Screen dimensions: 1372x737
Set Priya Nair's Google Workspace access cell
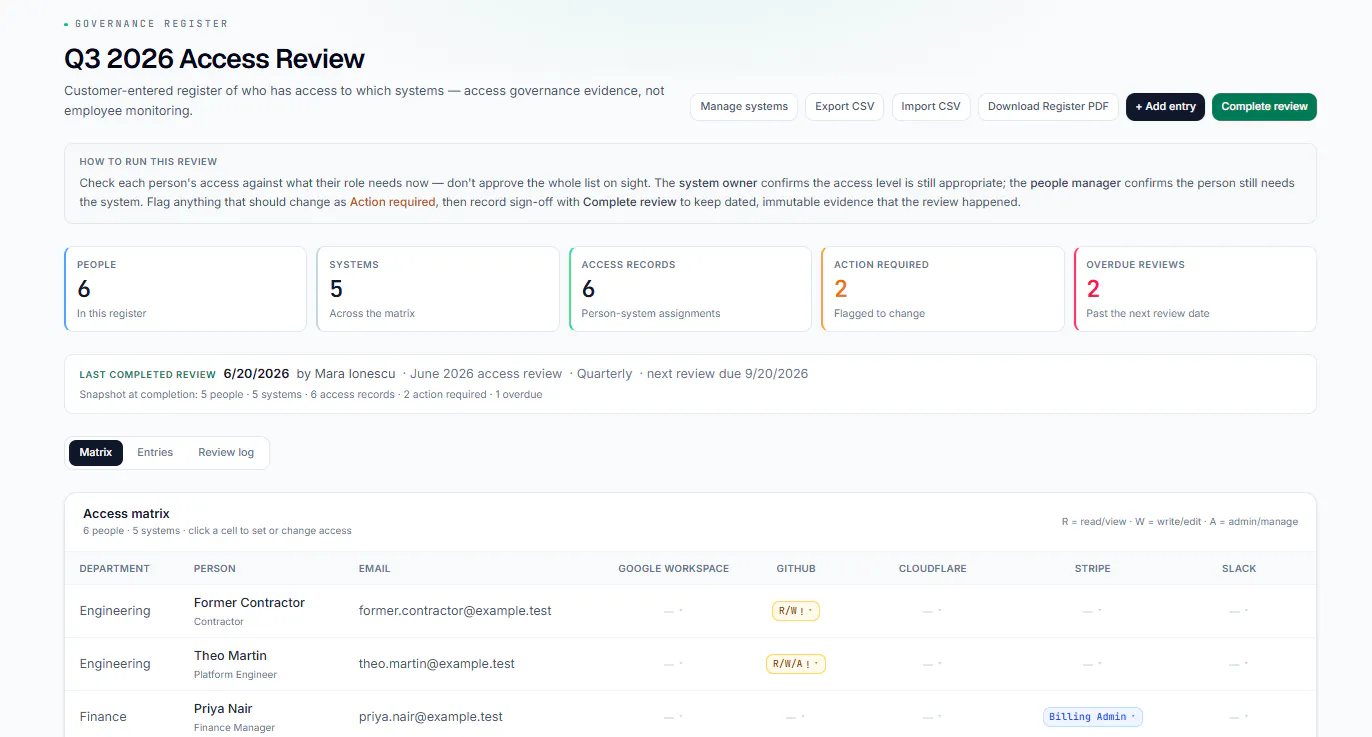point(673,716)
